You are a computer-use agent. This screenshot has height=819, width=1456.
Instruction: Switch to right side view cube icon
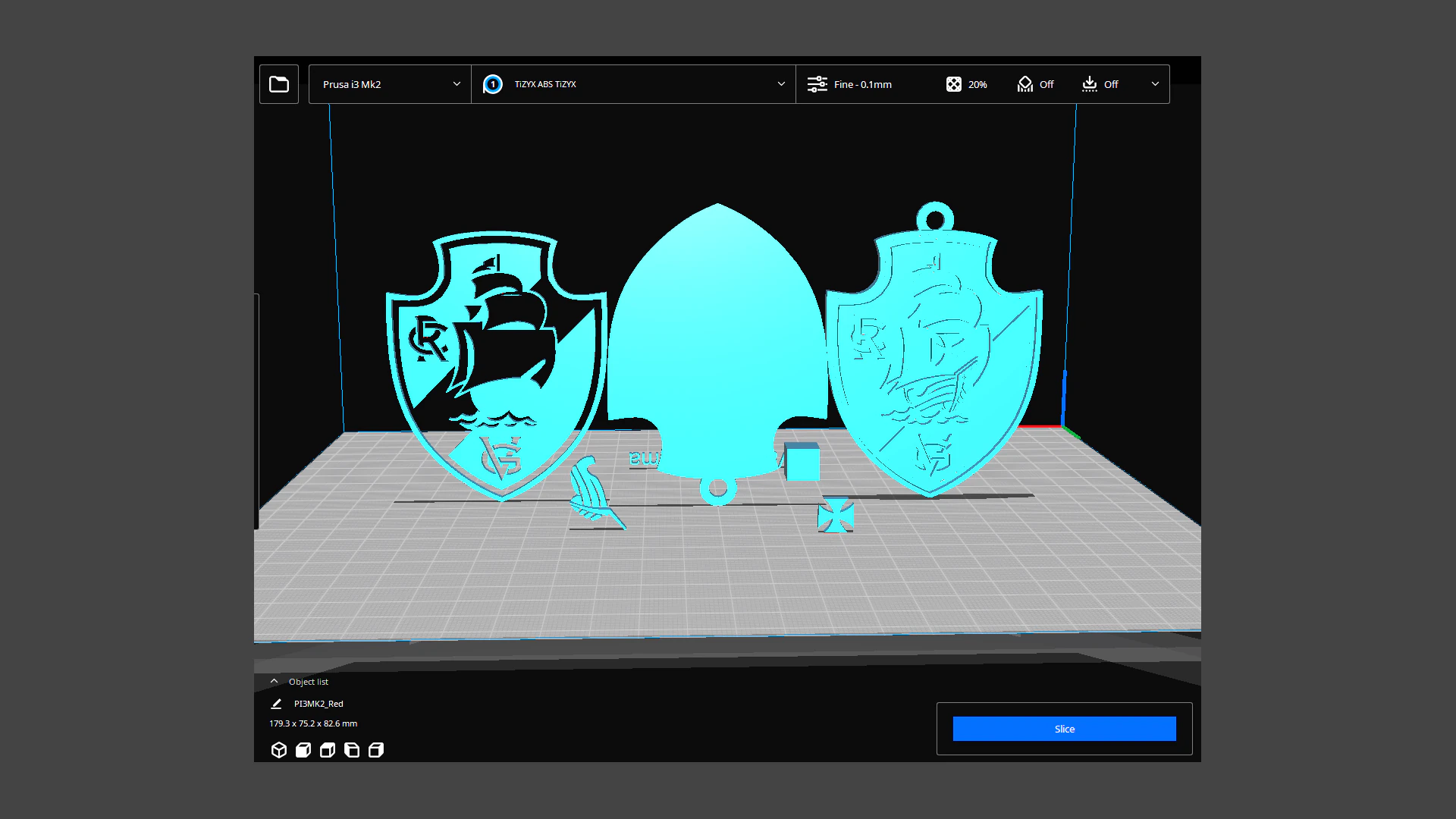pos(376,750)
